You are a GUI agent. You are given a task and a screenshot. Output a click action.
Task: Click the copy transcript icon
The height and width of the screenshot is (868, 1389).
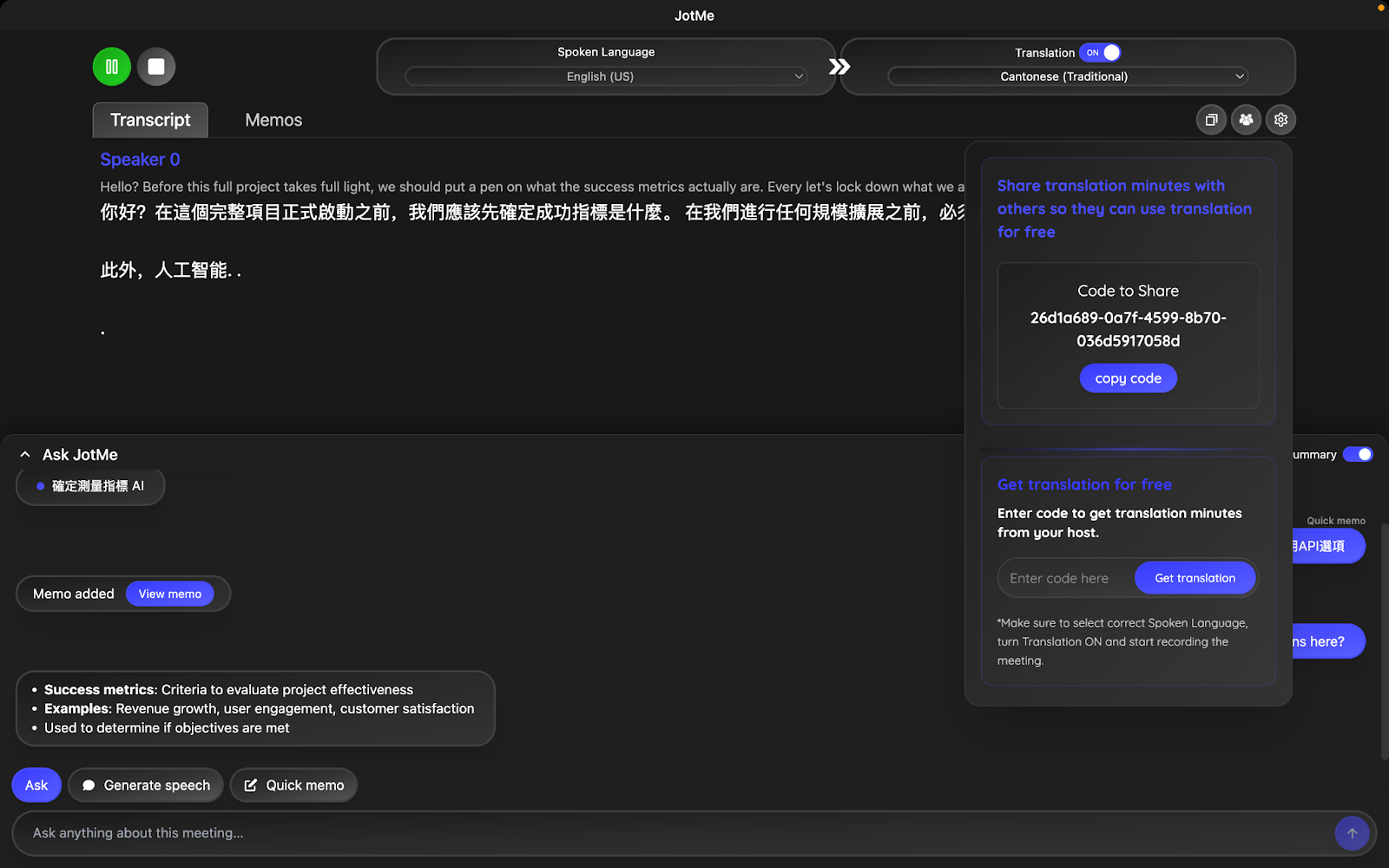point(1211,120)
